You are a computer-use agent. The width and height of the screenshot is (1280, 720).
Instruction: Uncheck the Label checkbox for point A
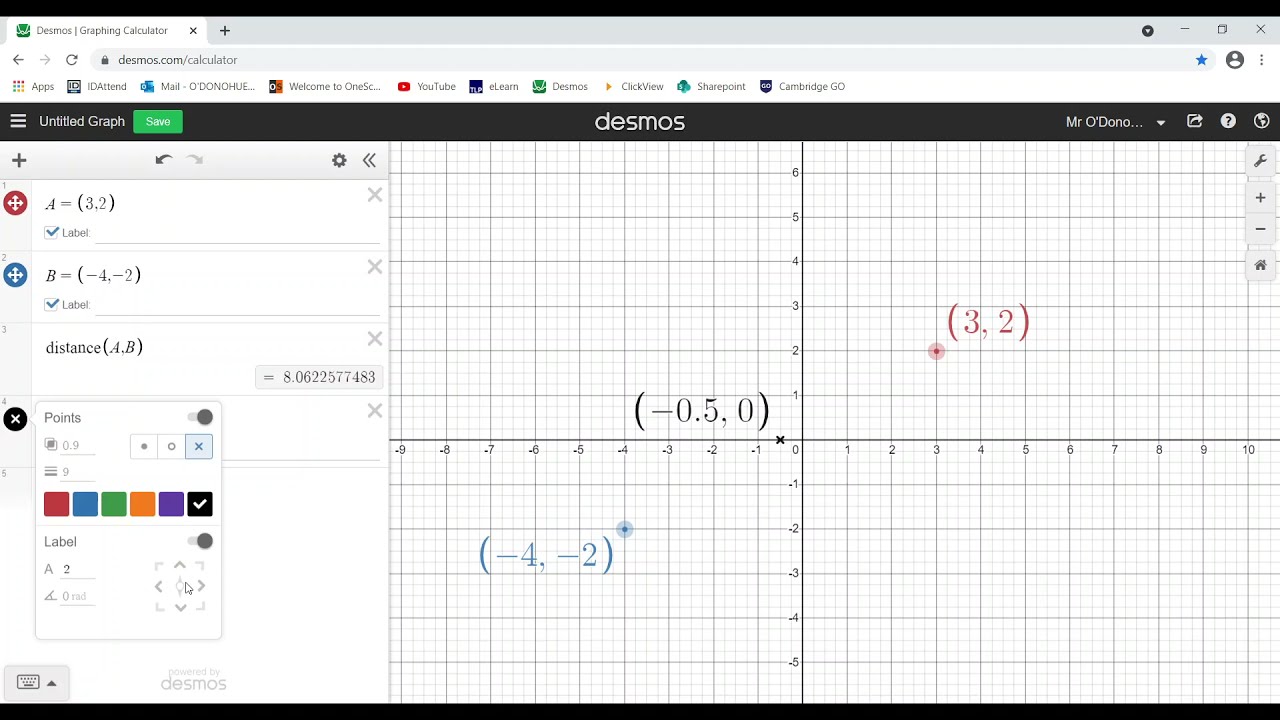coord(52,232)
